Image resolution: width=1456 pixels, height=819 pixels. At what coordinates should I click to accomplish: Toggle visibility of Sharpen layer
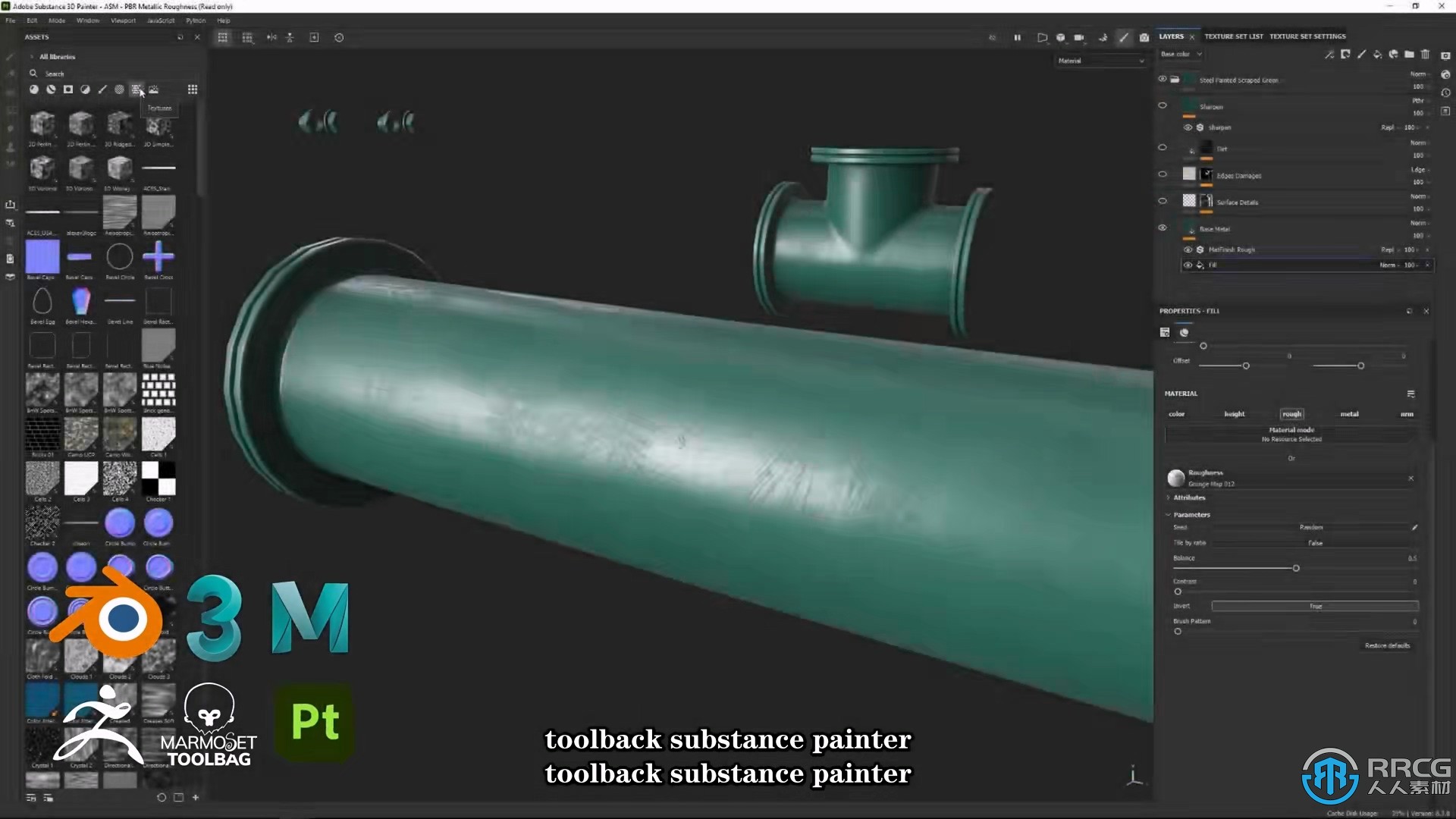pos(1162,105)
